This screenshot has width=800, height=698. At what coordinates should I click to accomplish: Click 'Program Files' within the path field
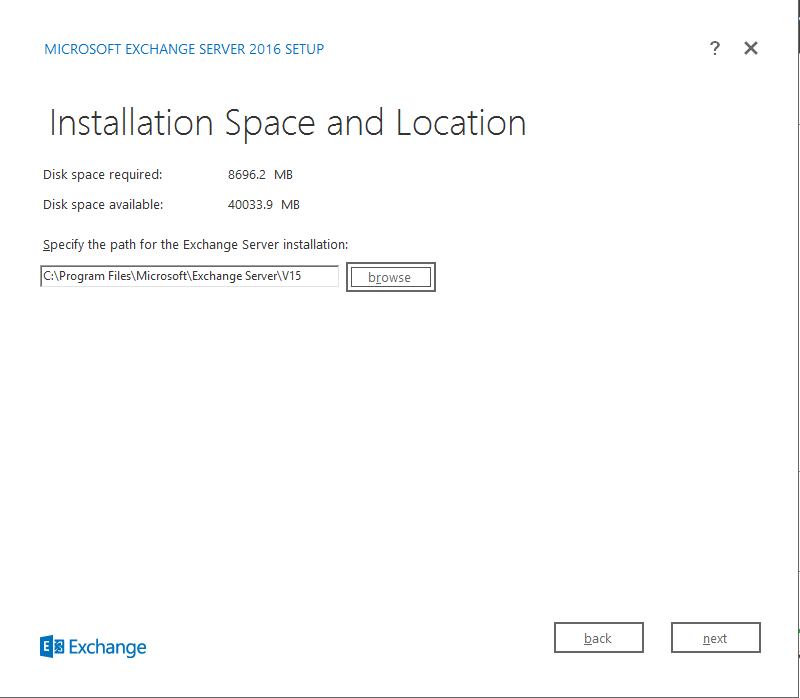93,276
